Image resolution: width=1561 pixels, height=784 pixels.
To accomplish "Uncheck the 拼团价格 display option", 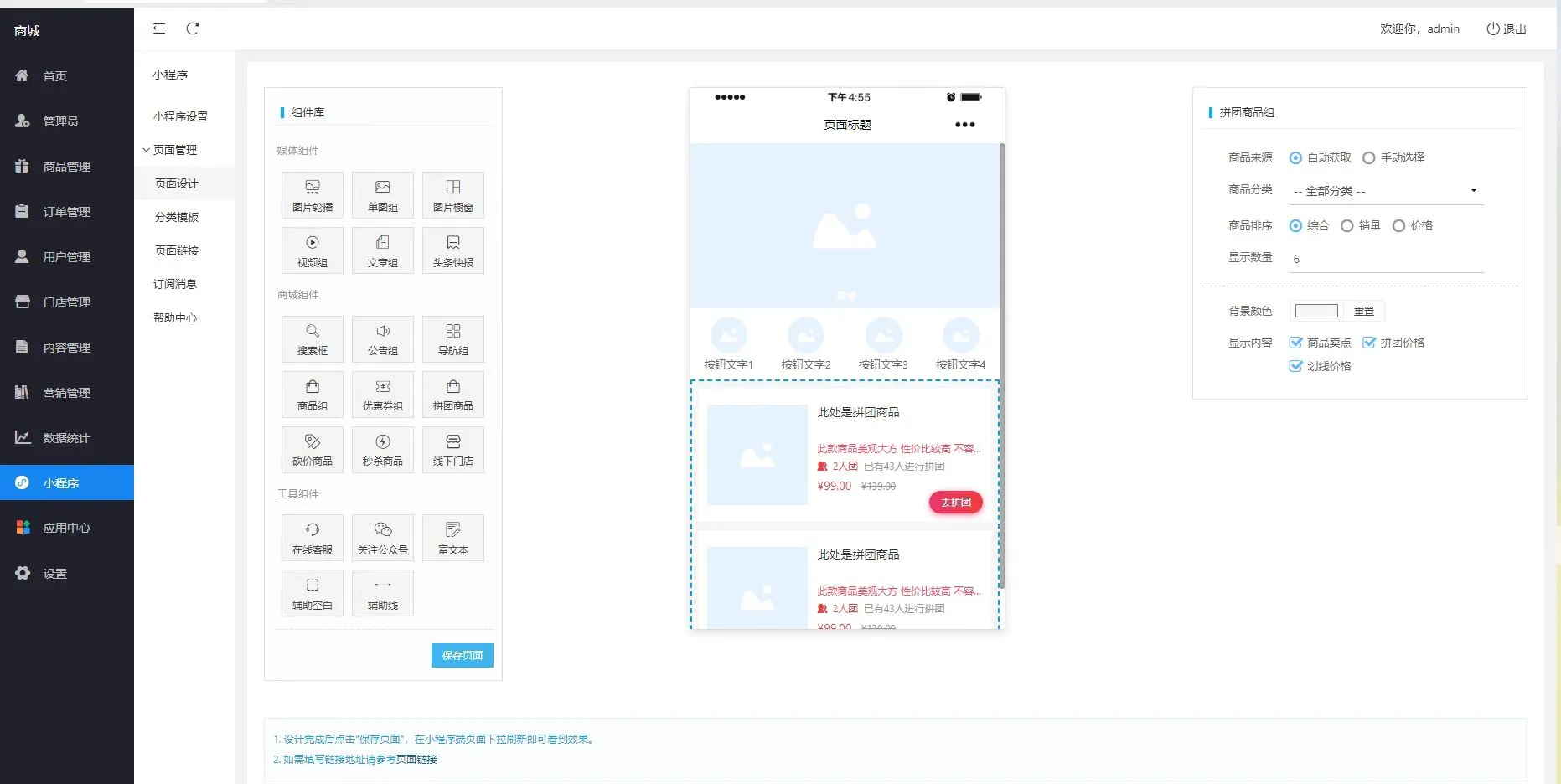I will [1370, 342].
